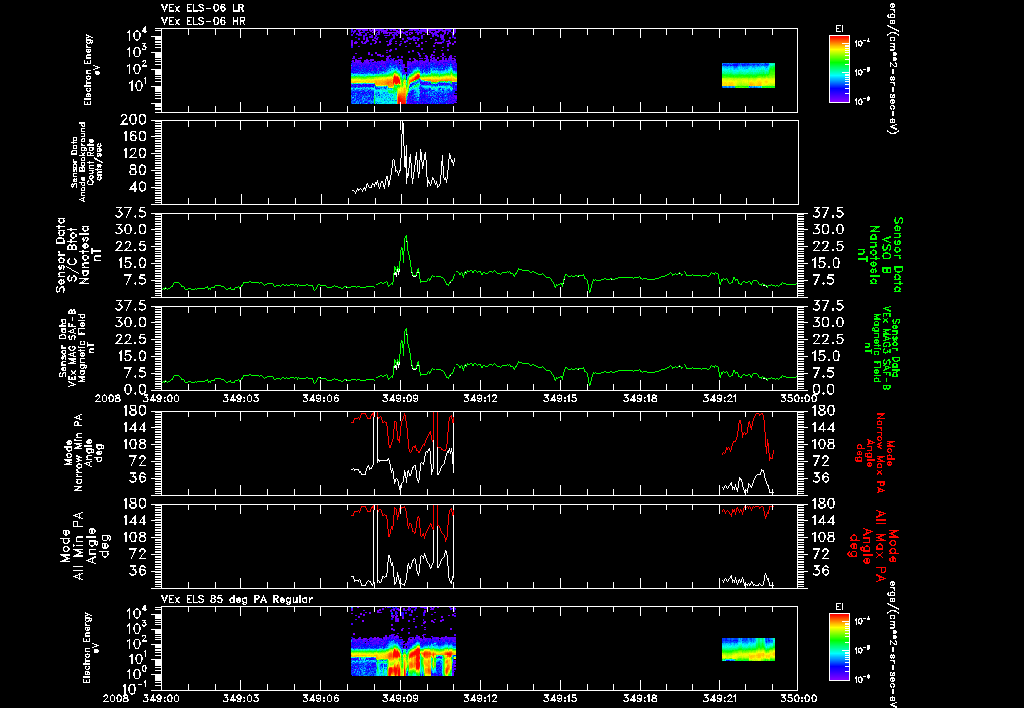Click the small spectrogram patch in the 85 deg PA panel
The height and width of the screenshot is (708, 1024).
point(748,649)
